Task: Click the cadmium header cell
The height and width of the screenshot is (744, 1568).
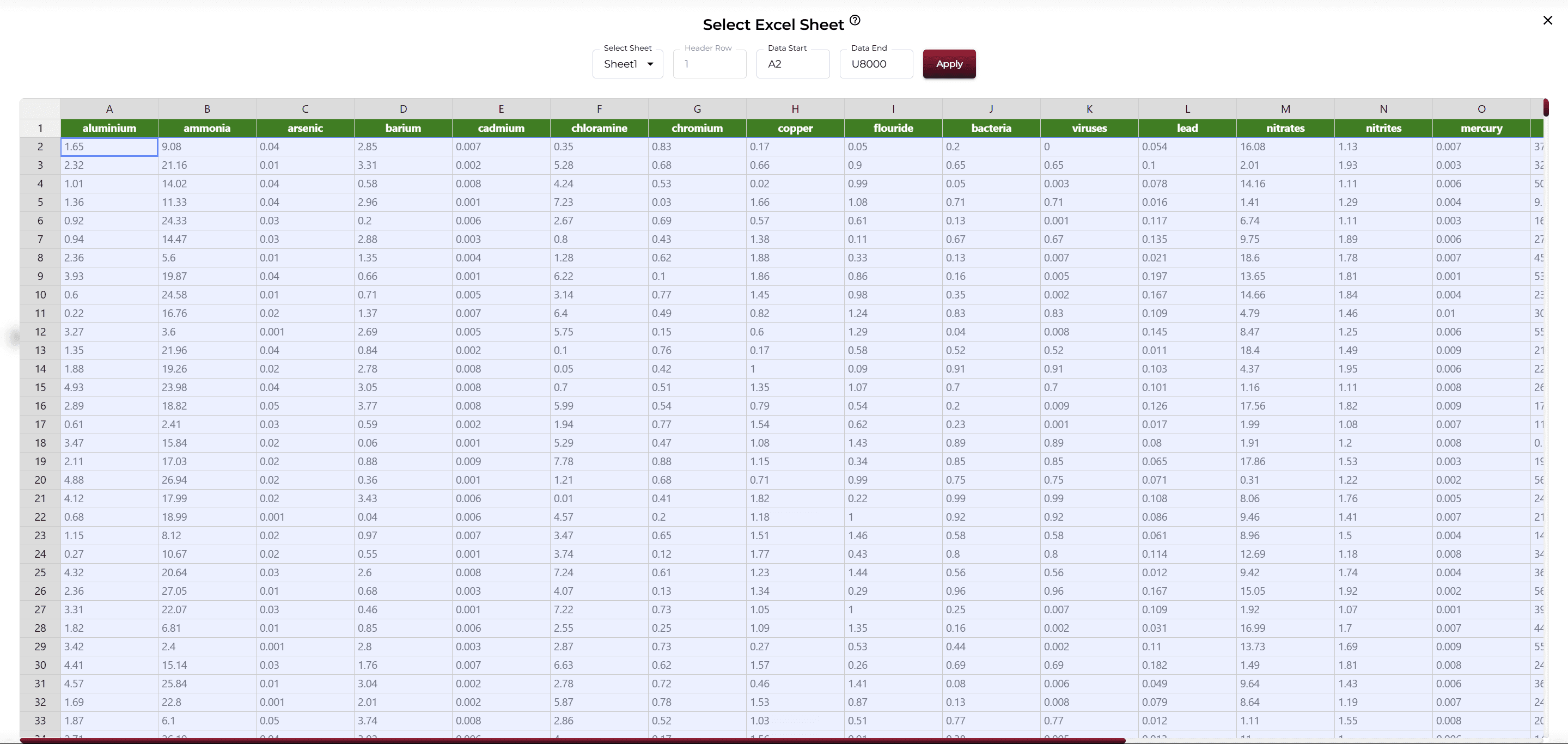Action: [x=502, y=129]
